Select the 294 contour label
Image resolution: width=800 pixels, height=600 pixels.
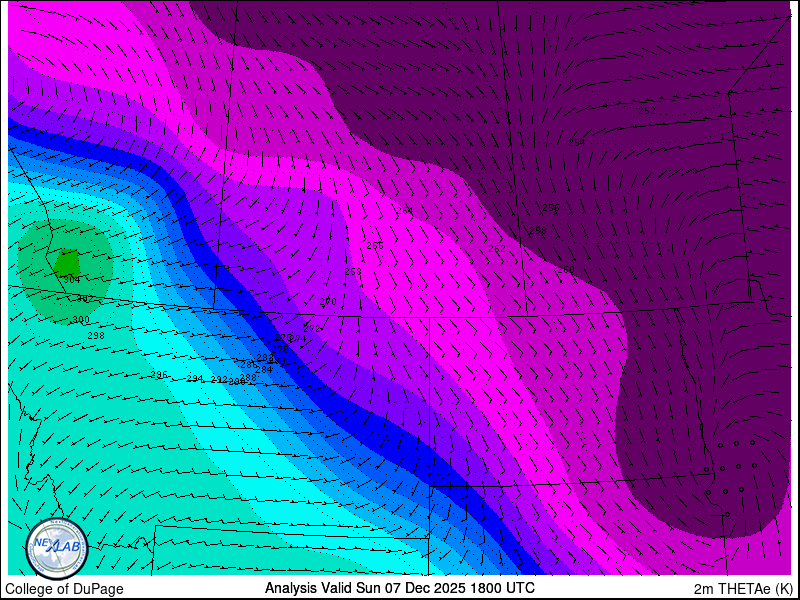195,379
